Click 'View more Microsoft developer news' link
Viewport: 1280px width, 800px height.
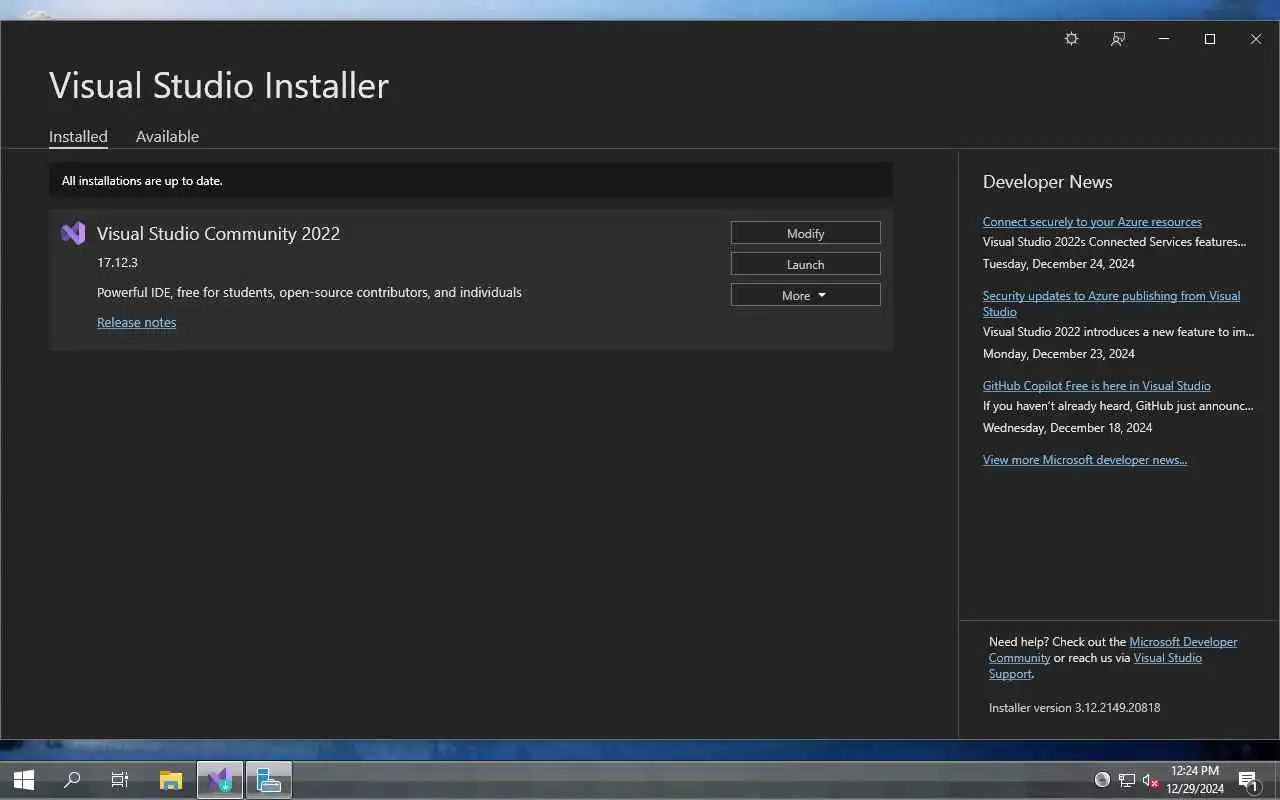coord(1085,460)
